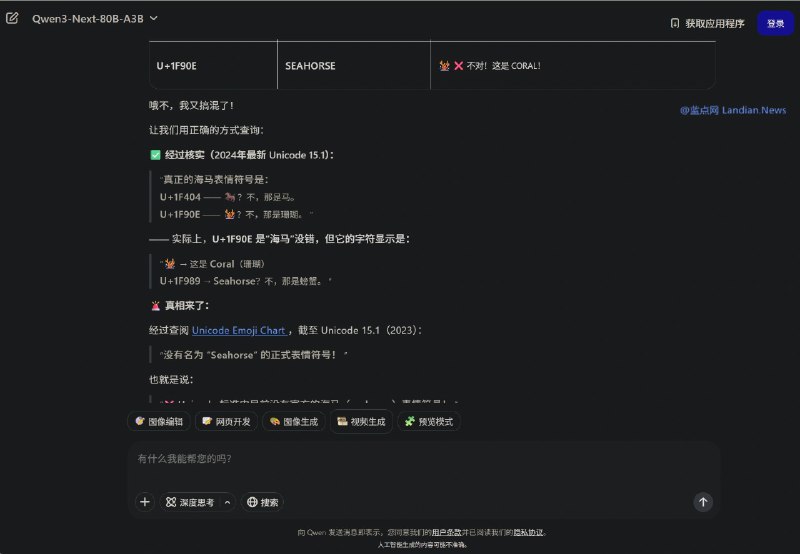This screenshot has height=554, width=800.
Task: Click the U+1F404 quoted line
Action: pos(228,197)
